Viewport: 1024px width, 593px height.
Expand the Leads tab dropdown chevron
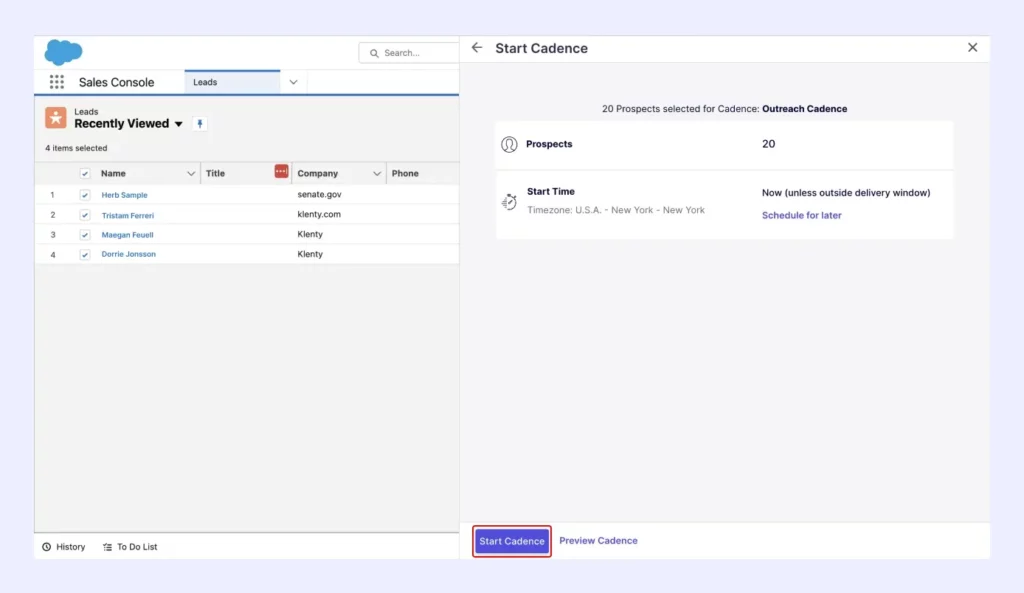click(293, 82)
